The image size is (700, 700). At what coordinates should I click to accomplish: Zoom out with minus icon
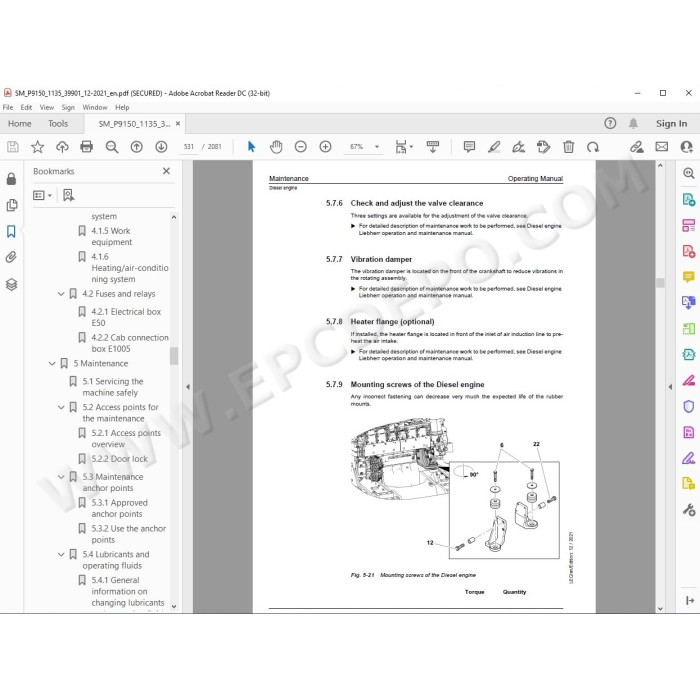point(301,146)
